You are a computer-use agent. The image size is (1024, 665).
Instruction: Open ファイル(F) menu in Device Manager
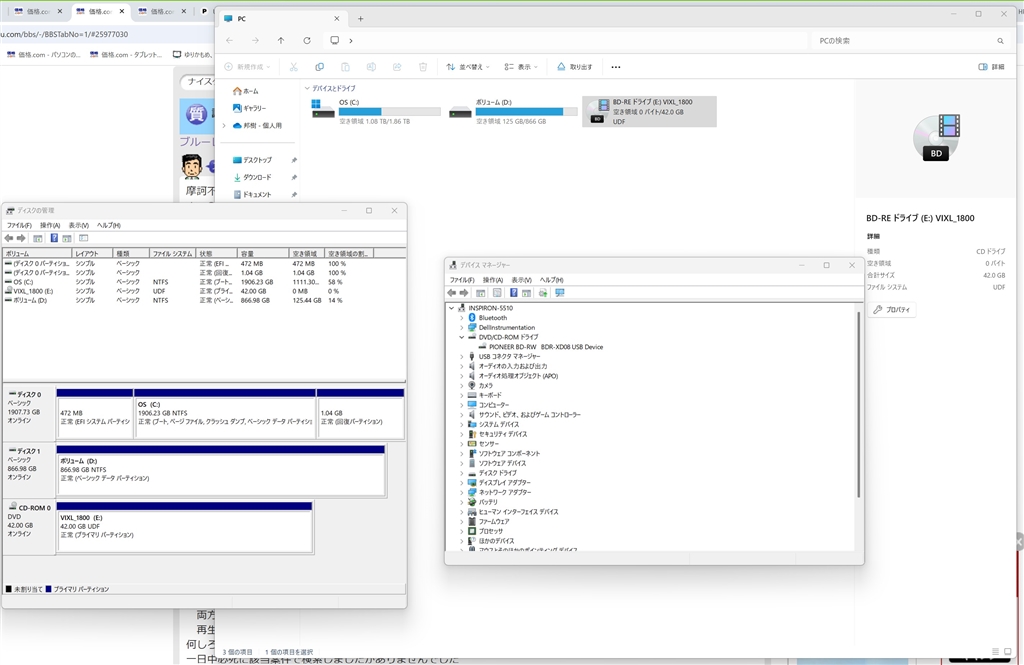461,280
